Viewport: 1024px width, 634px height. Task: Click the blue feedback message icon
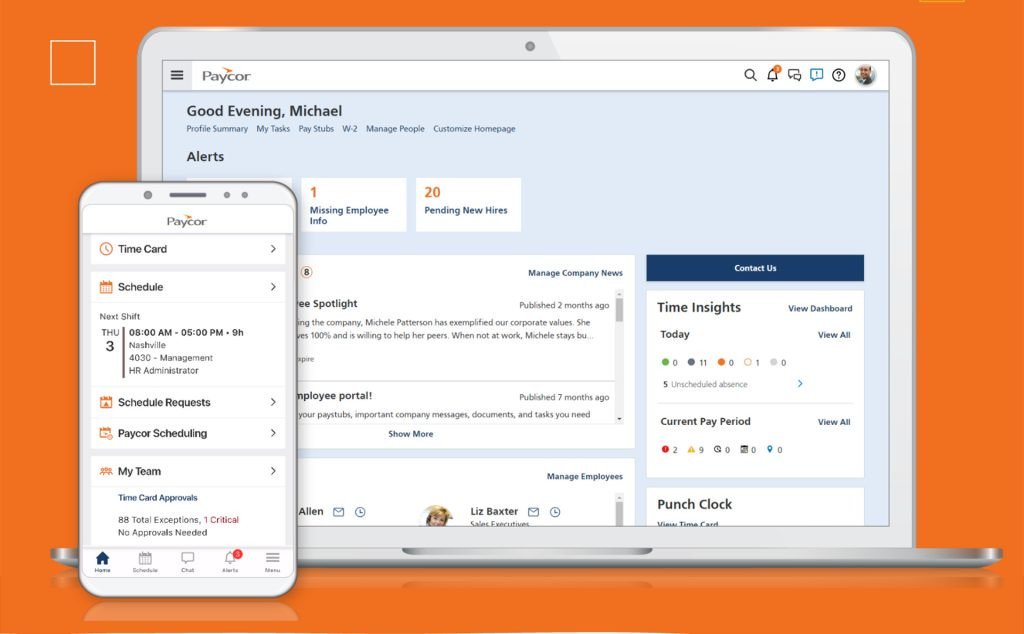pos(816,75)
